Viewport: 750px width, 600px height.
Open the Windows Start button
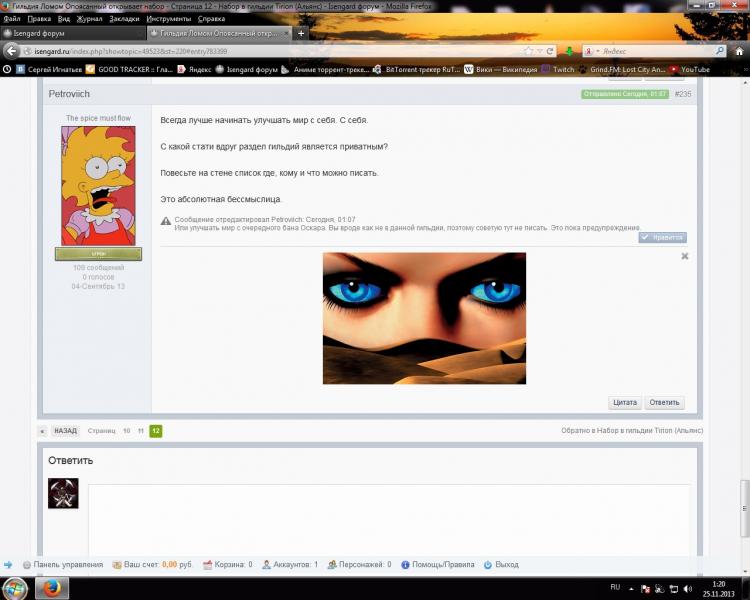(x=15, y=588)
